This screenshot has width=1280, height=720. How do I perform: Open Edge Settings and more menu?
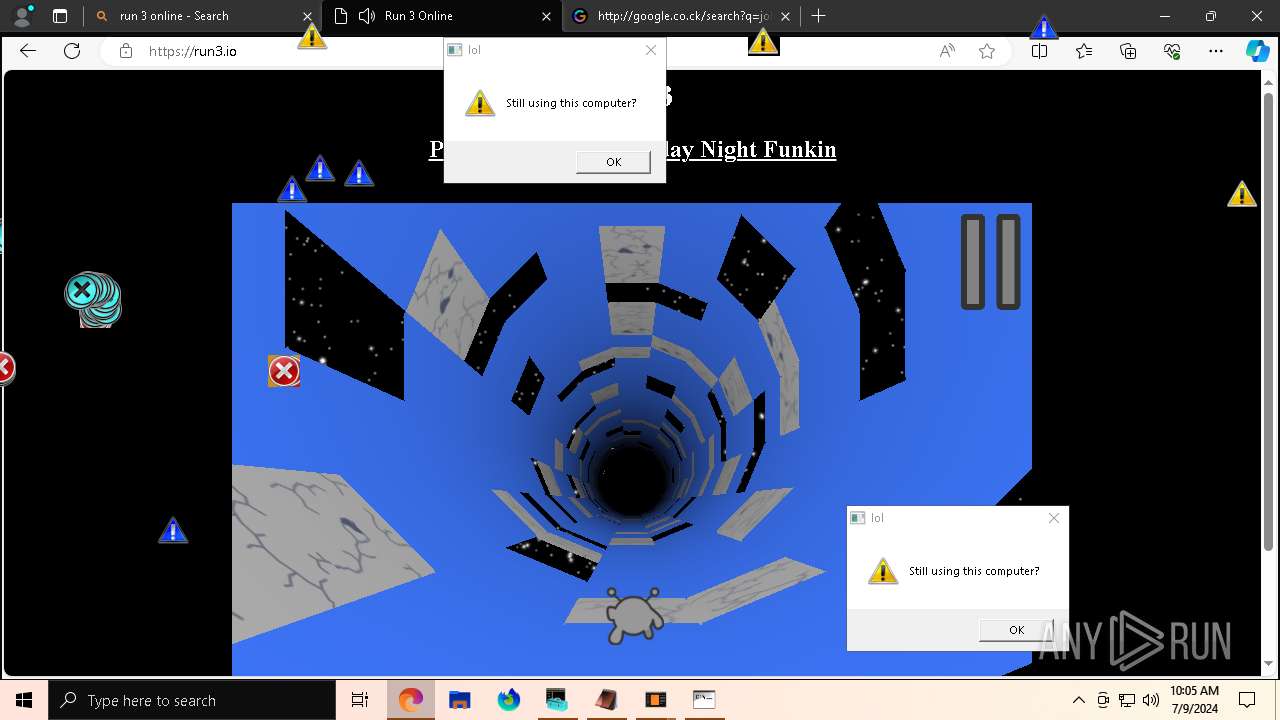click(x=1216, y=51)
